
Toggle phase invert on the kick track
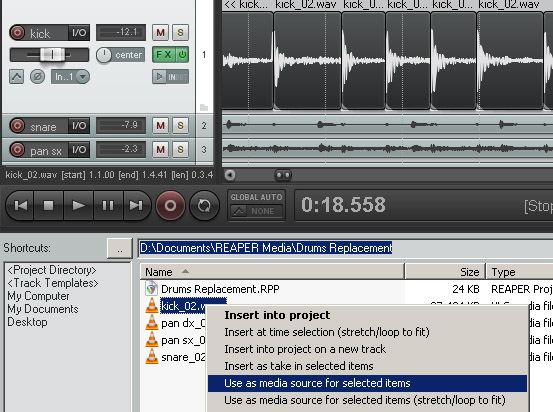(37, 77)
